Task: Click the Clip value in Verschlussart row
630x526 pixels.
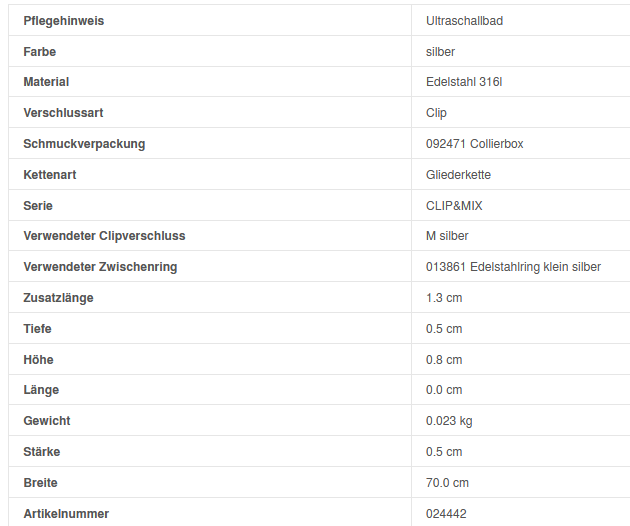Action: coord(436,113)
